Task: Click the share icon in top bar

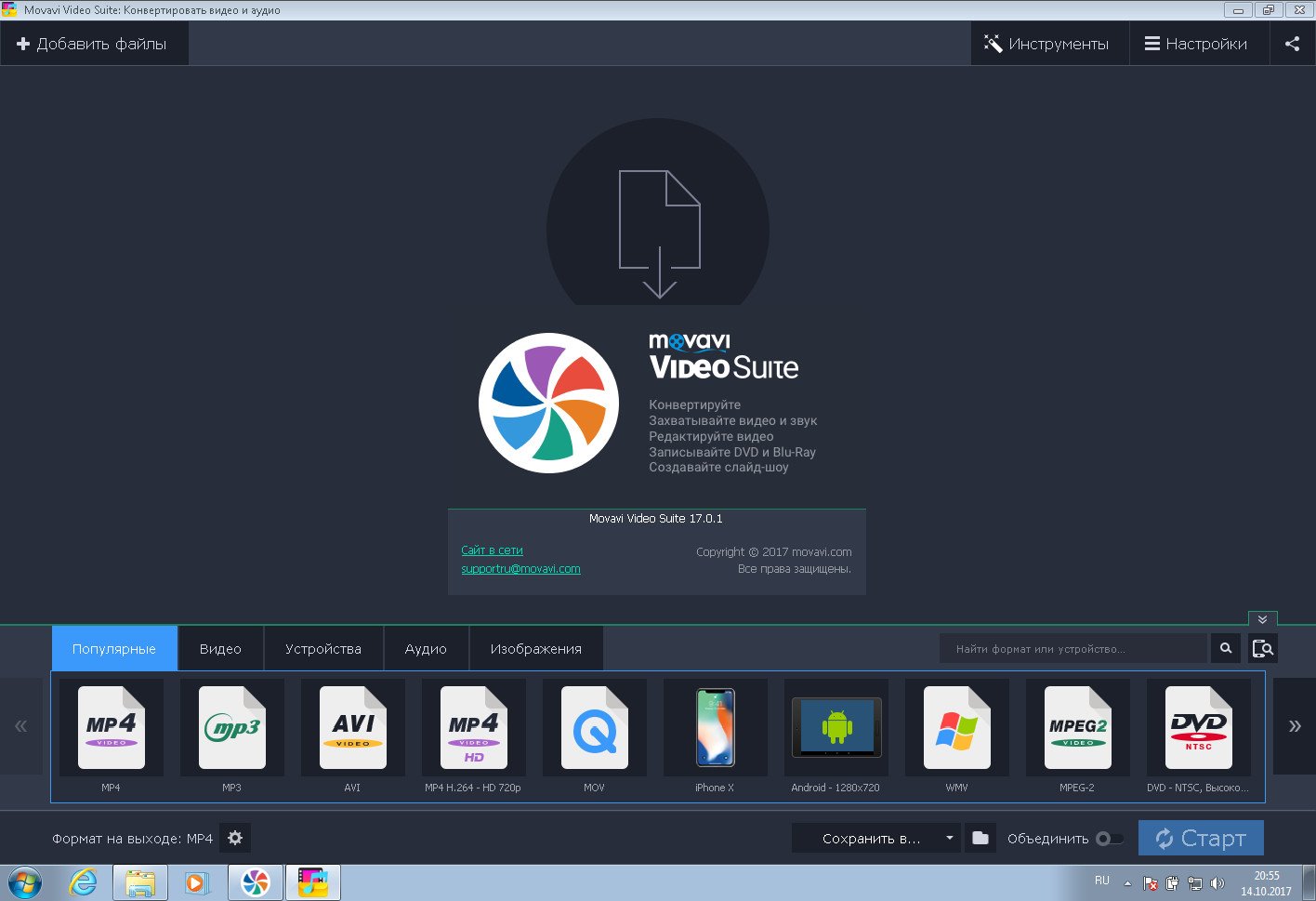Action: [1292, 44]
